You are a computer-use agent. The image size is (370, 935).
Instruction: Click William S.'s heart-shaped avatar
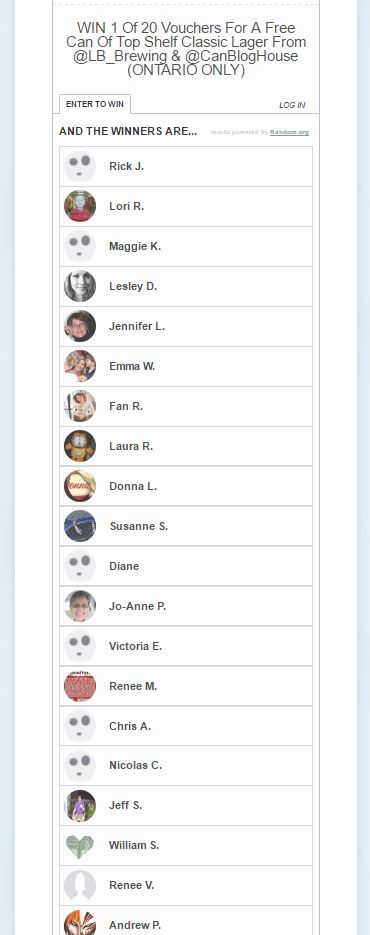pyautogui.click(x=80, y=846)
